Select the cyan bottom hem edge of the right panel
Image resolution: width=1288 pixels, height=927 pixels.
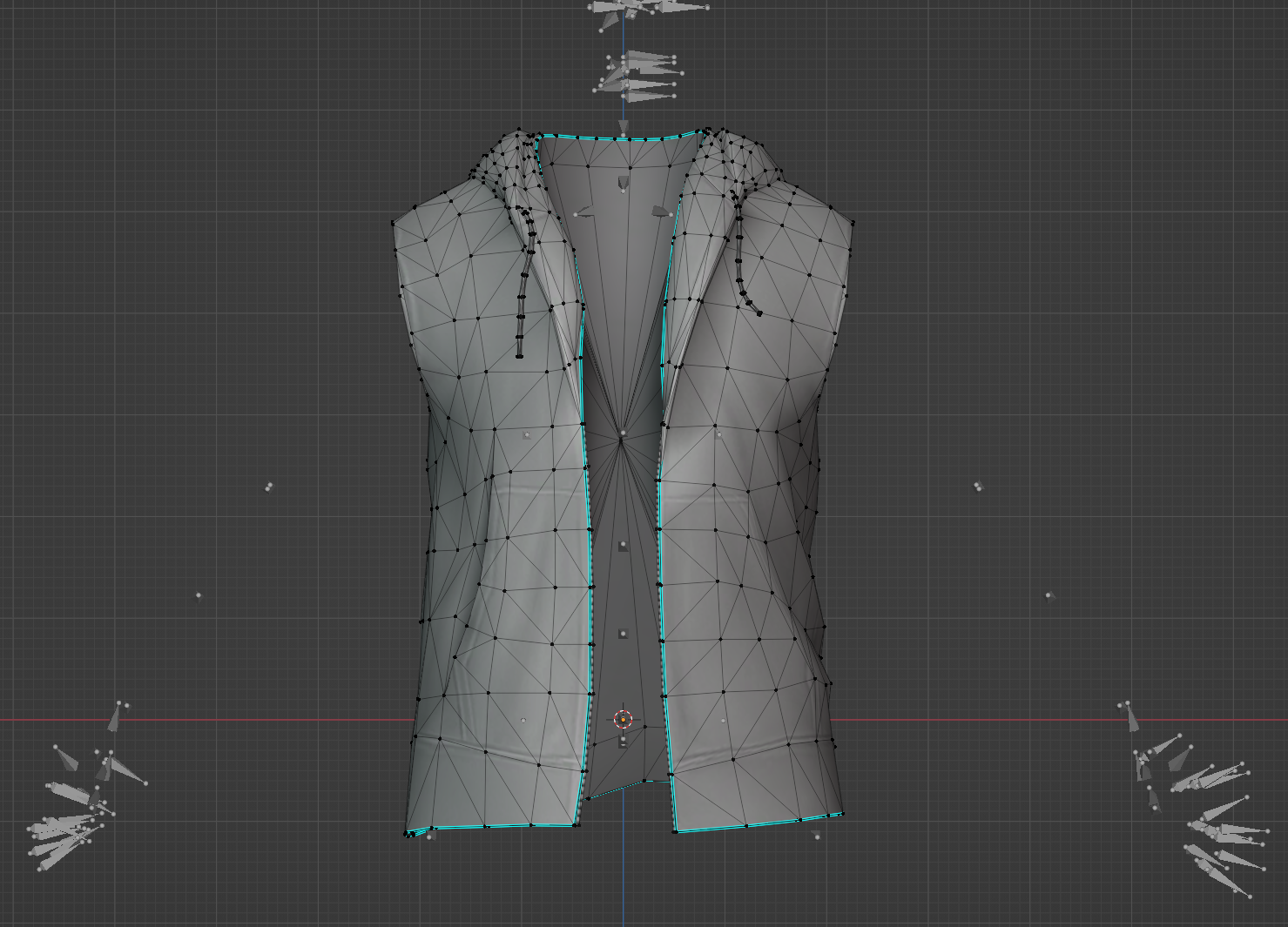(758, 823)
